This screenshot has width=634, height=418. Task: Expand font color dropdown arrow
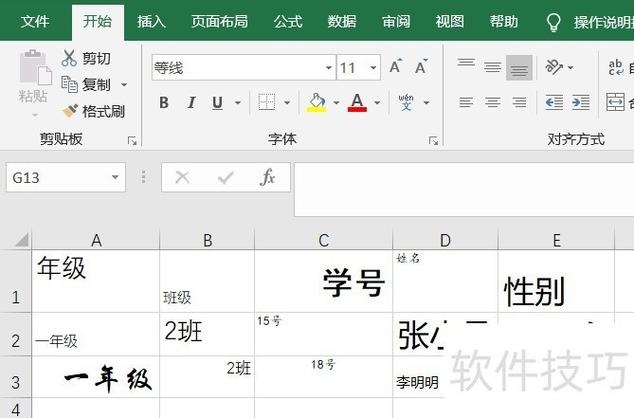tap(377, 103)
